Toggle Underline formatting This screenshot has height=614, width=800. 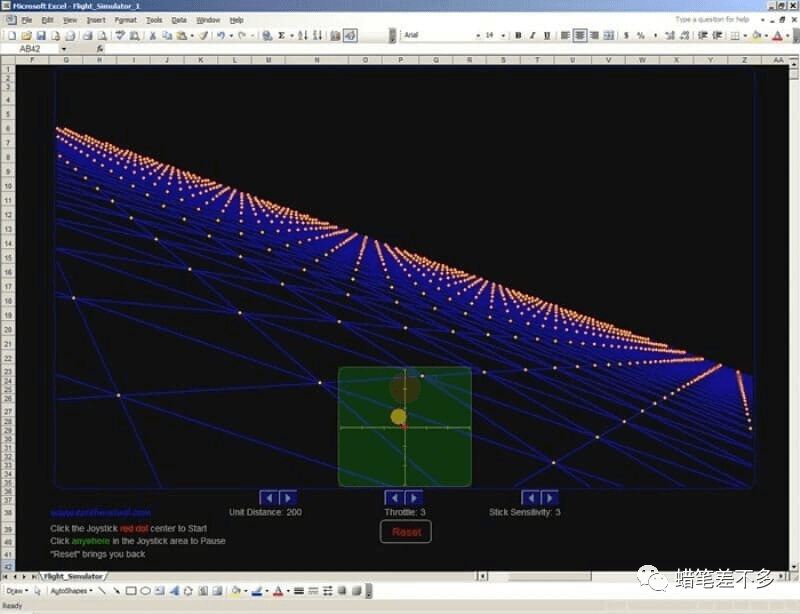point(547,35)
